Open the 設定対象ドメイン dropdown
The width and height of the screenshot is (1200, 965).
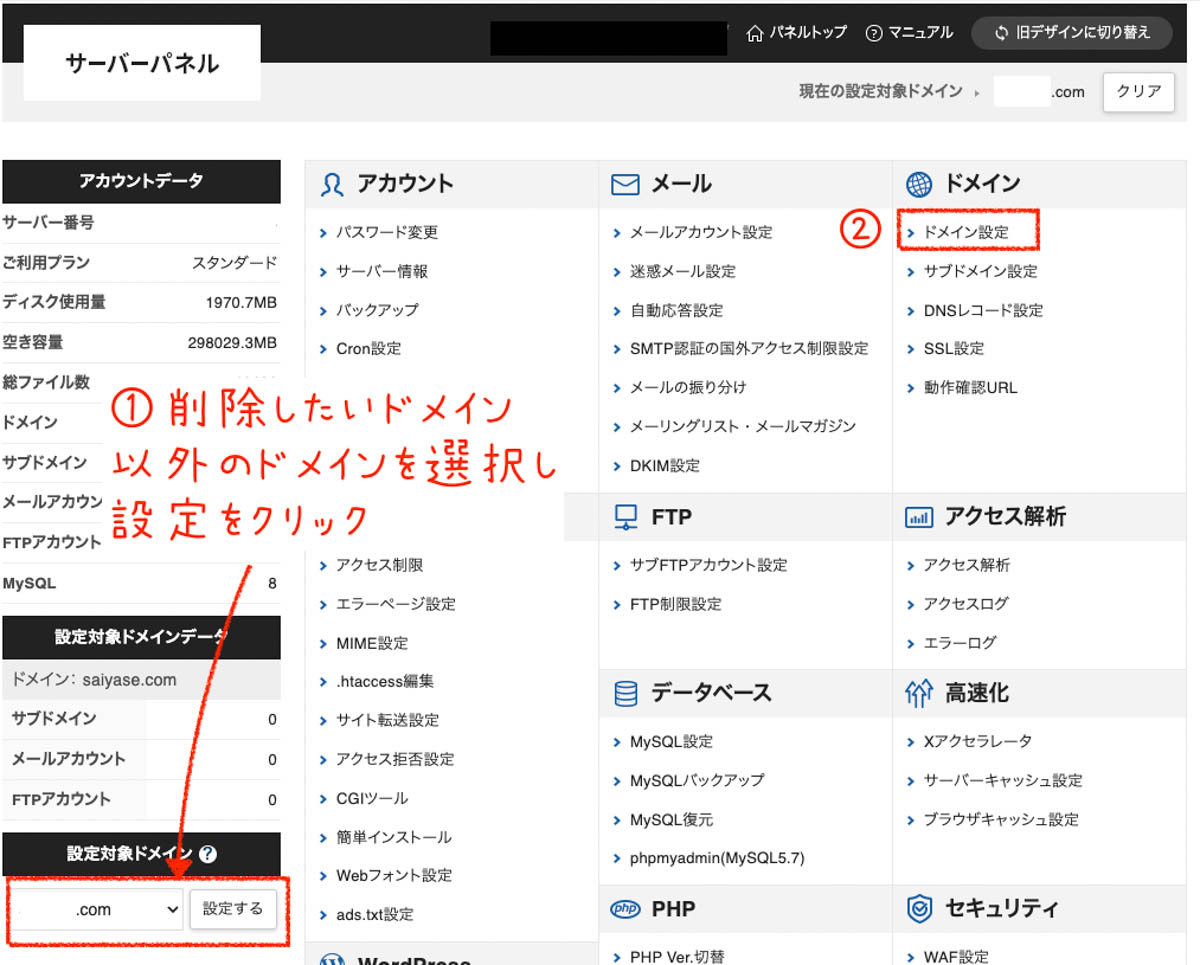pyautogui.click(x=97, y=909)
